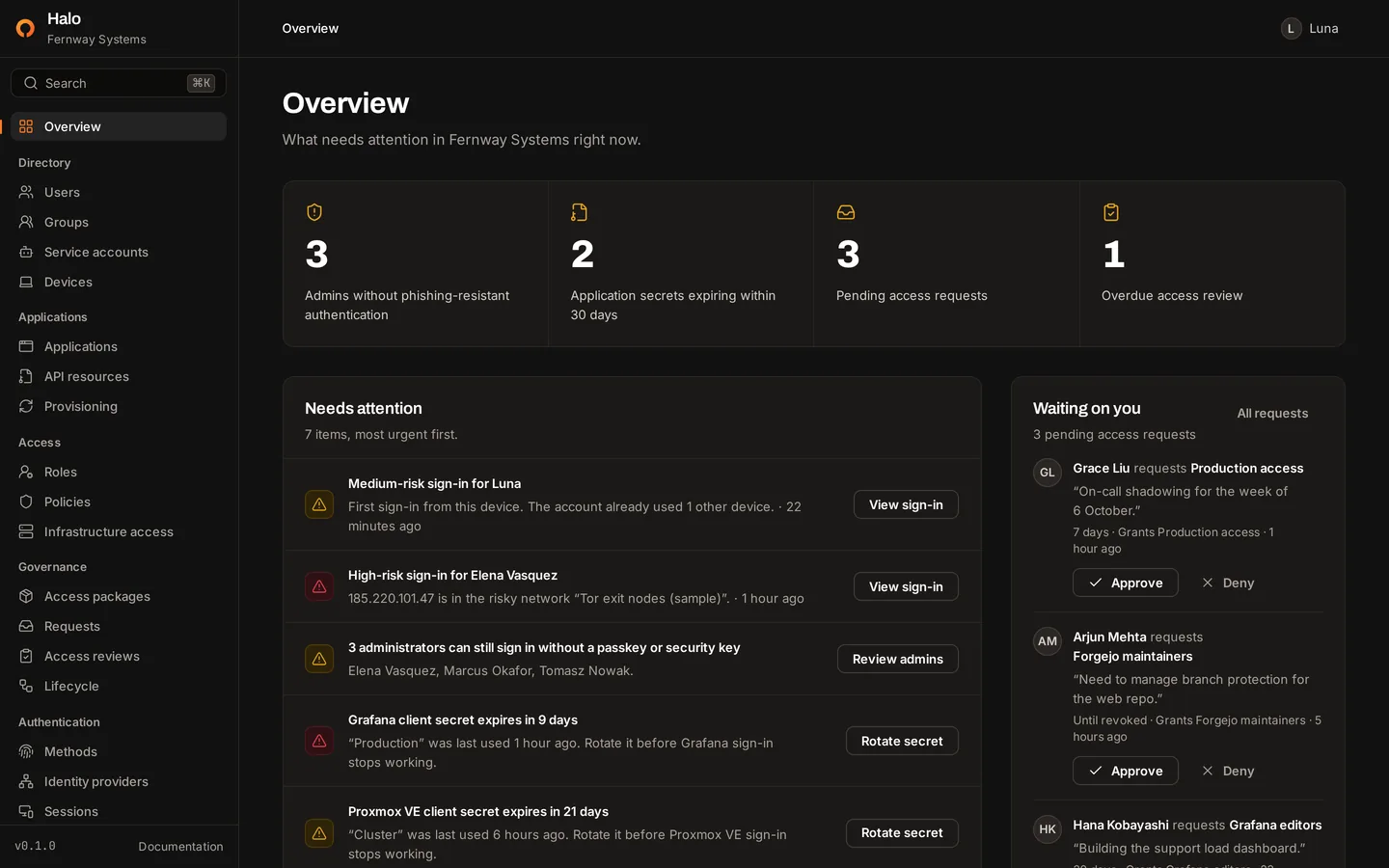Click the Access reviews clipboard icon
The width and height of the screenshot is (1389, 868).
(26, 656)
